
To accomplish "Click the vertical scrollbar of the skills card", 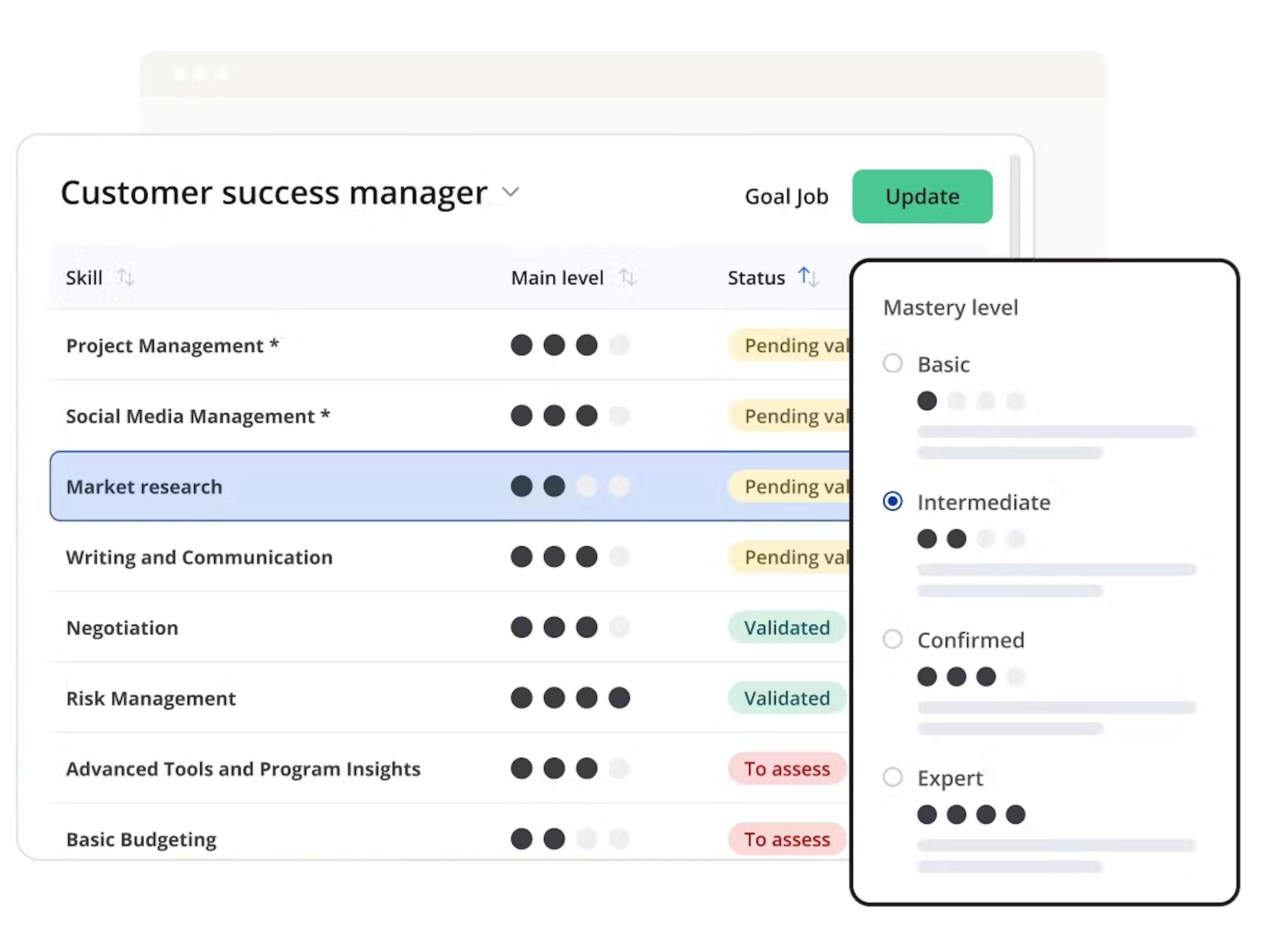I will coord(1015,206).
